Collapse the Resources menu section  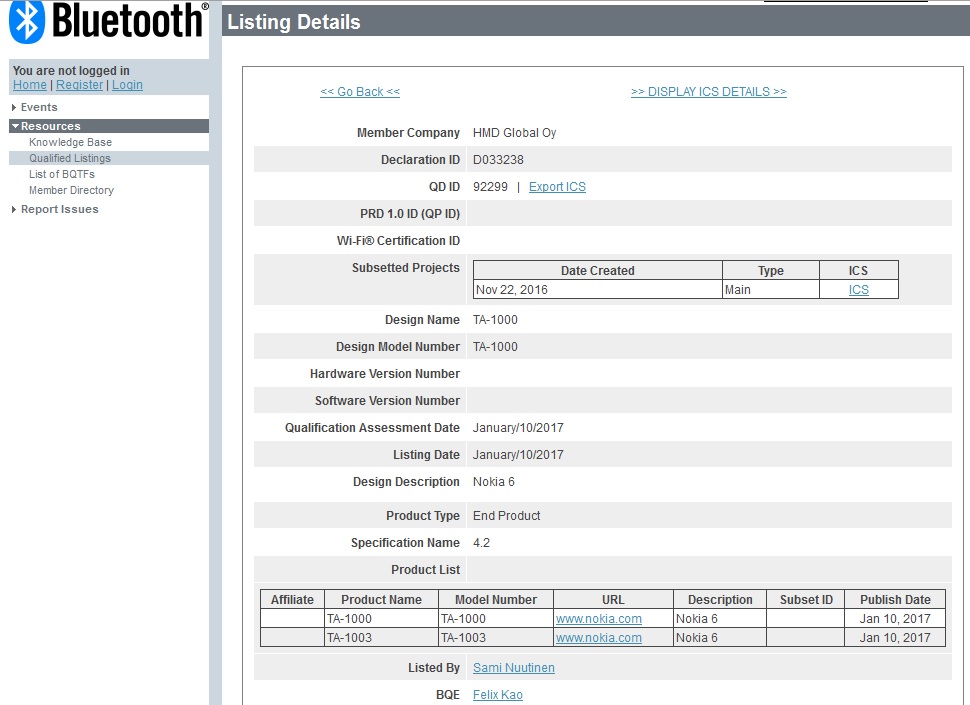(x=15, y=126)
